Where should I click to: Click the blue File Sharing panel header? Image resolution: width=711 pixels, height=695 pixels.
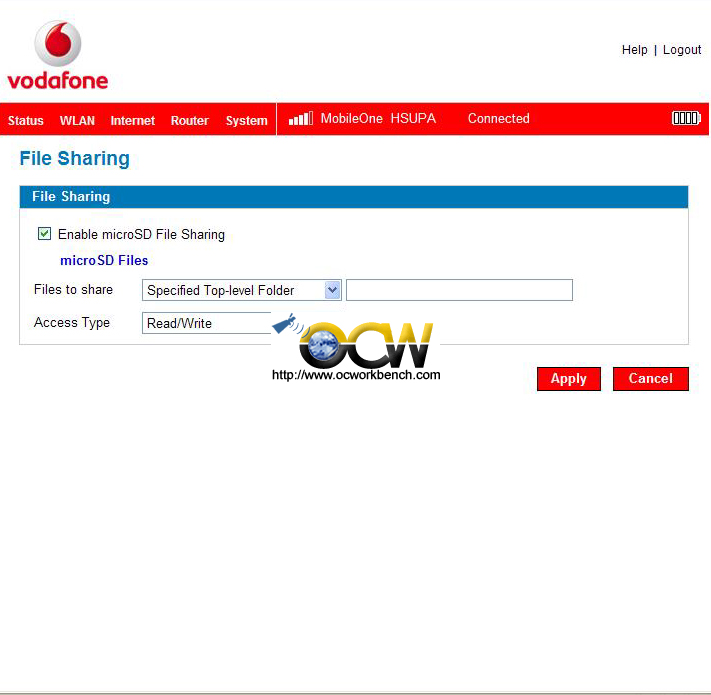point(354,197)
